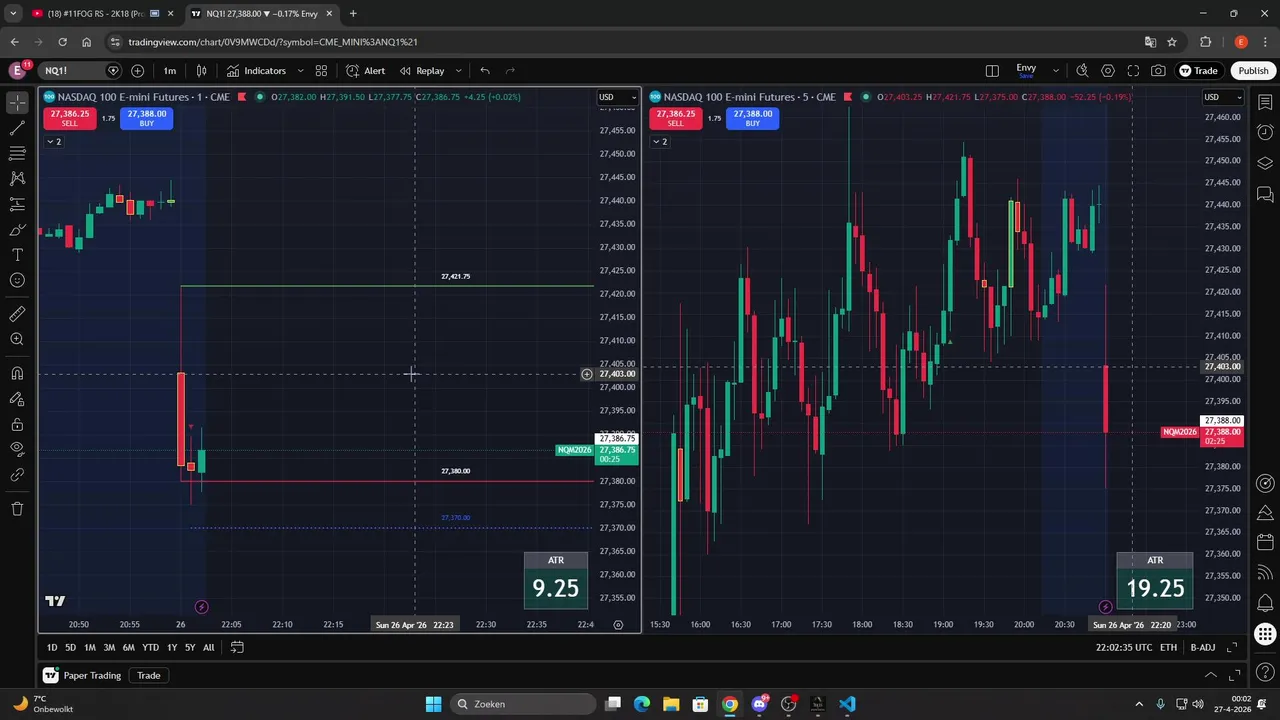This screenshot has width=1280, height=720.
Task: Expand the right chart's indicator legend
Action: click(659, 142)
